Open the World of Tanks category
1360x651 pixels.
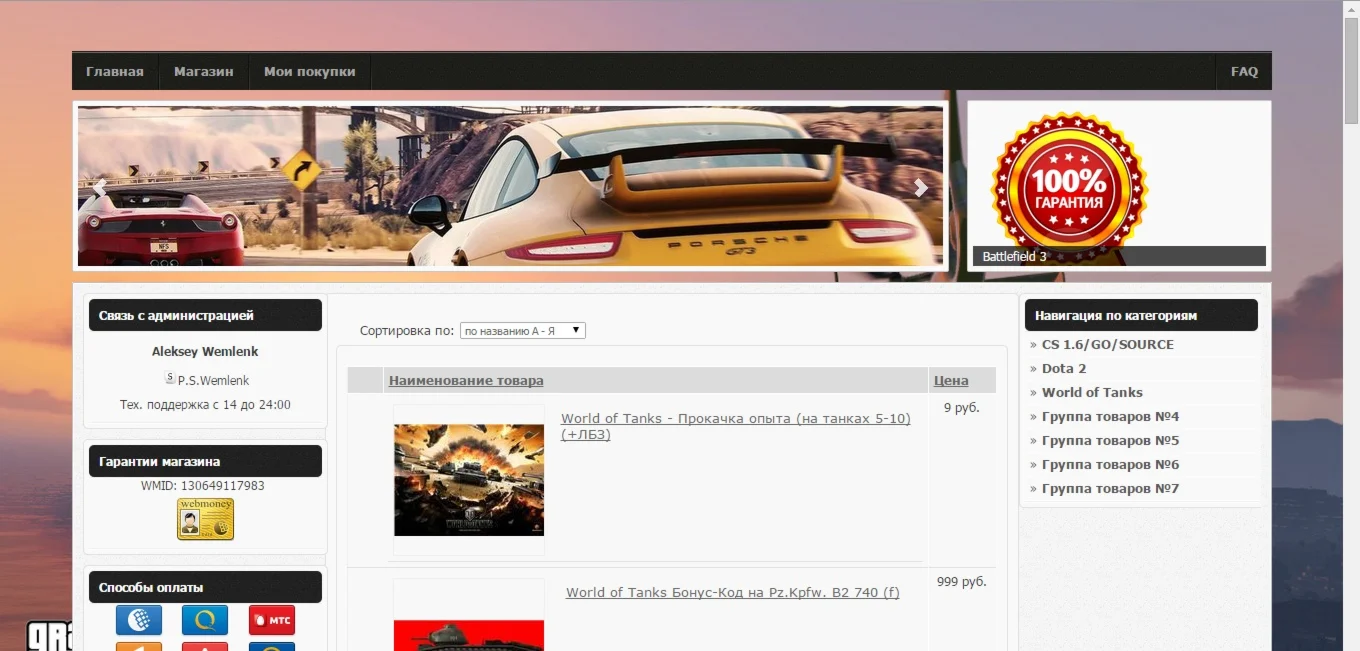1092,392
